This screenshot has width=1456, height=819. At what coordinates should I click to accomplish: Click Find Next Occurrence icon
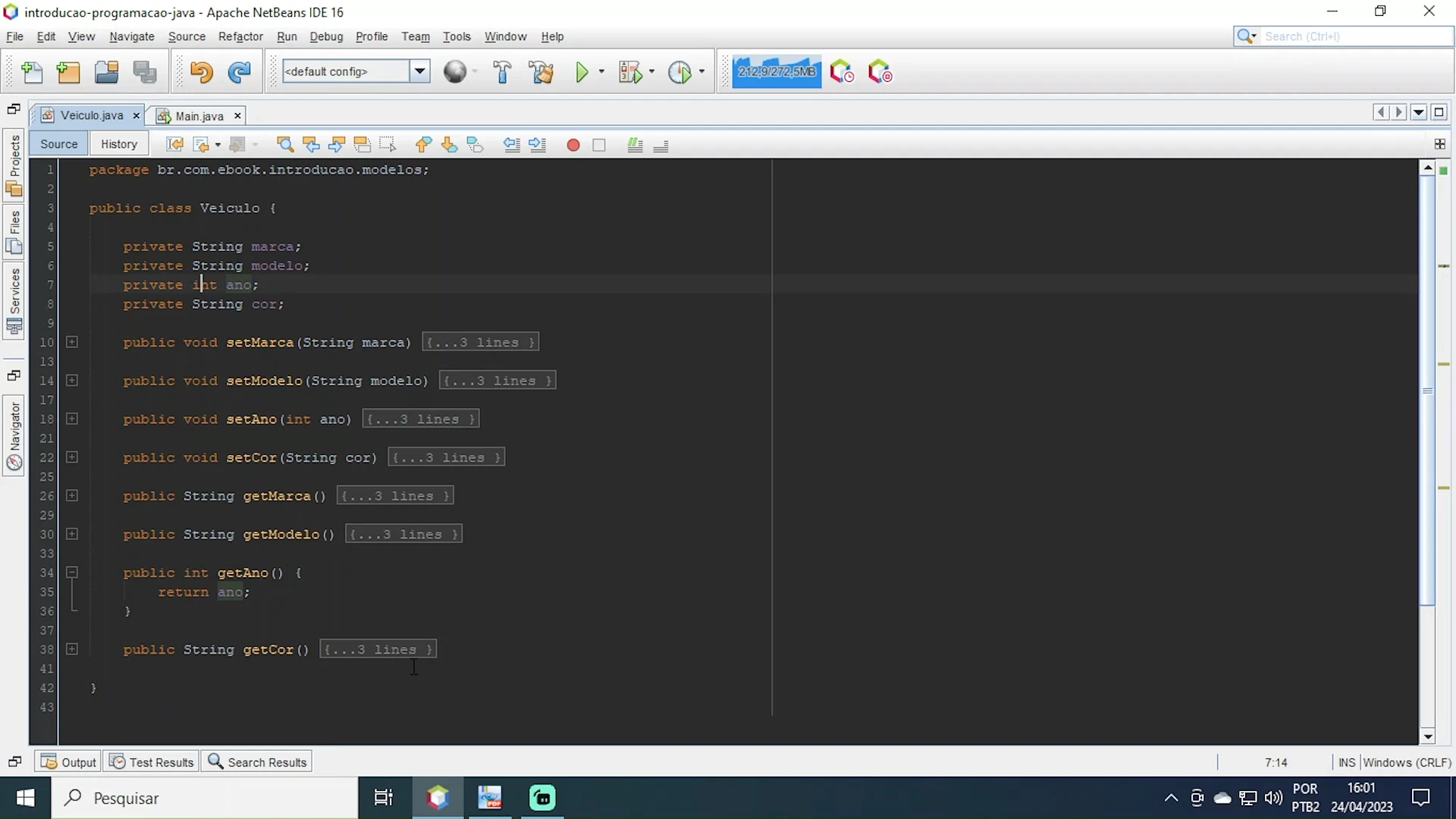point(337,145)
